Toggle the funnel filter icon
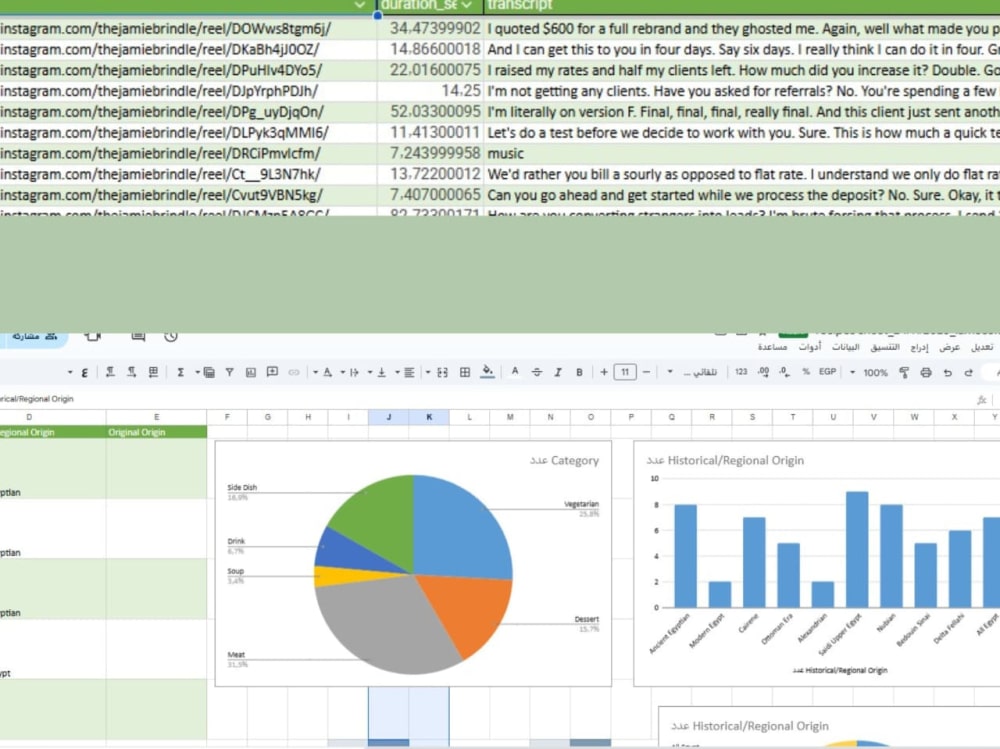The height and width of the screenshot is (749, 1000). point(229,372)
